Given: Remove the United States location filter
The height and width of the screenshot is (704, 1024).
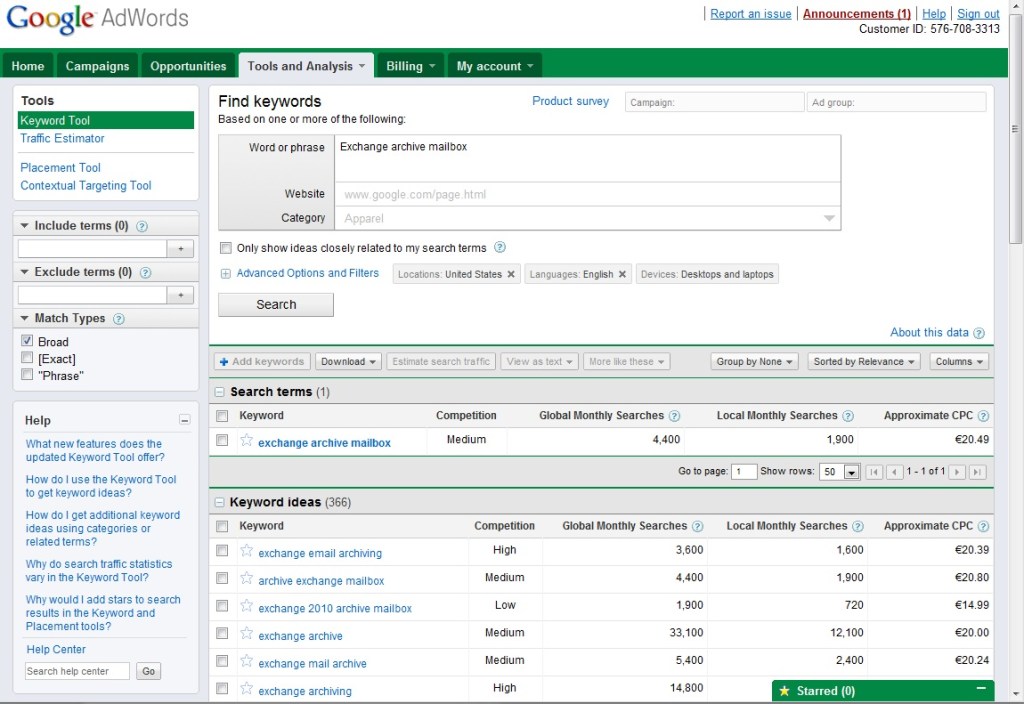Looking at the screenshot, I should tap(511, 274).
